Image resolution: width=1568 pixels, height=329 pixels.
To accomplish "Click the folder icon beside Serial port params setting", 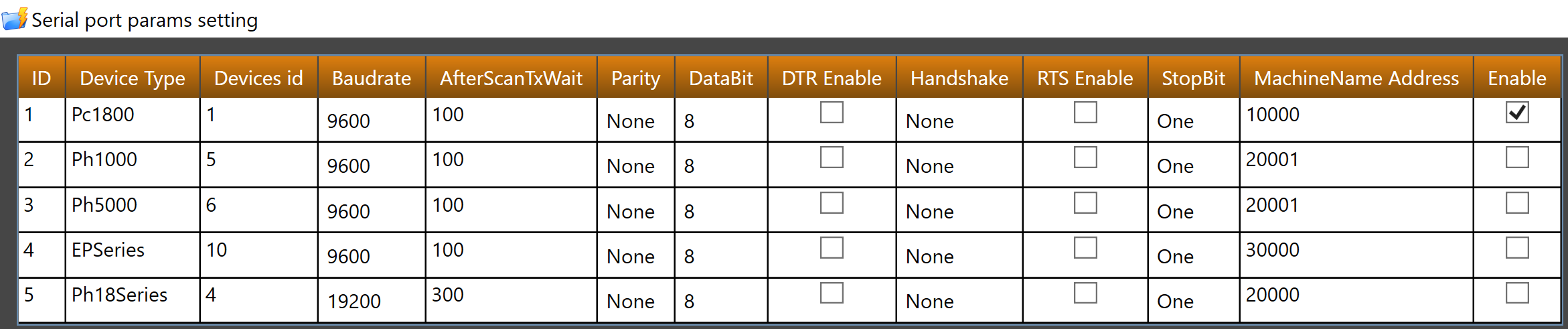I will coord(15,19).
